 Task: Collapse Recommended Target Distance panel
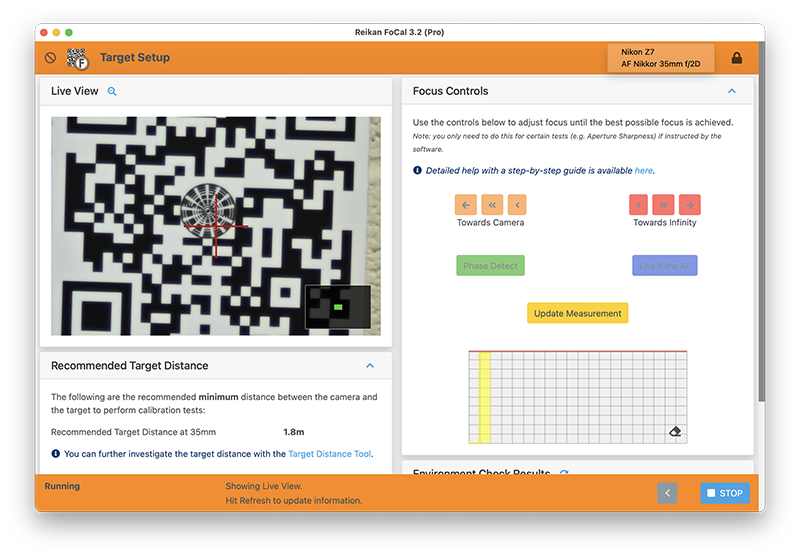pos(370,366)
